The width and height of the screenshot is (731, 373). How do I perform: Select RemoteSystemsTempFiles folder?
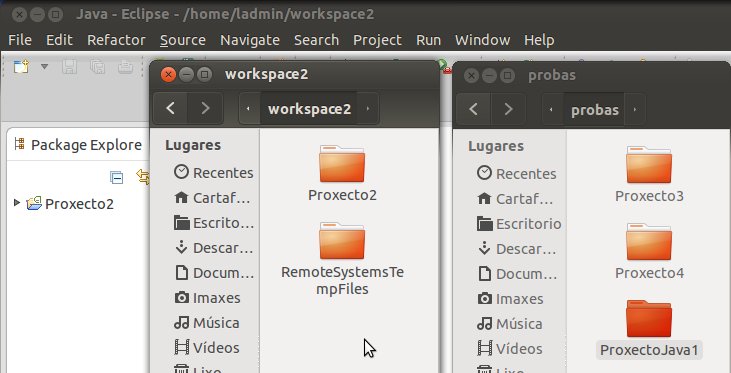342,259
